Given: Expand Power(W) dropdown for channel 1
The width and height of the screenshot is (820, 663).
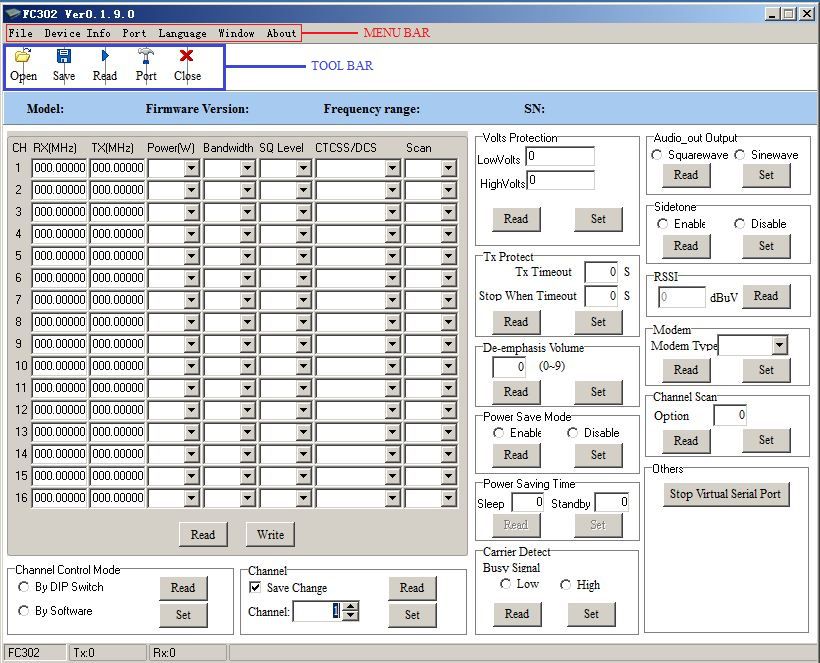Looking at the screenshot, I should [192, 168].
